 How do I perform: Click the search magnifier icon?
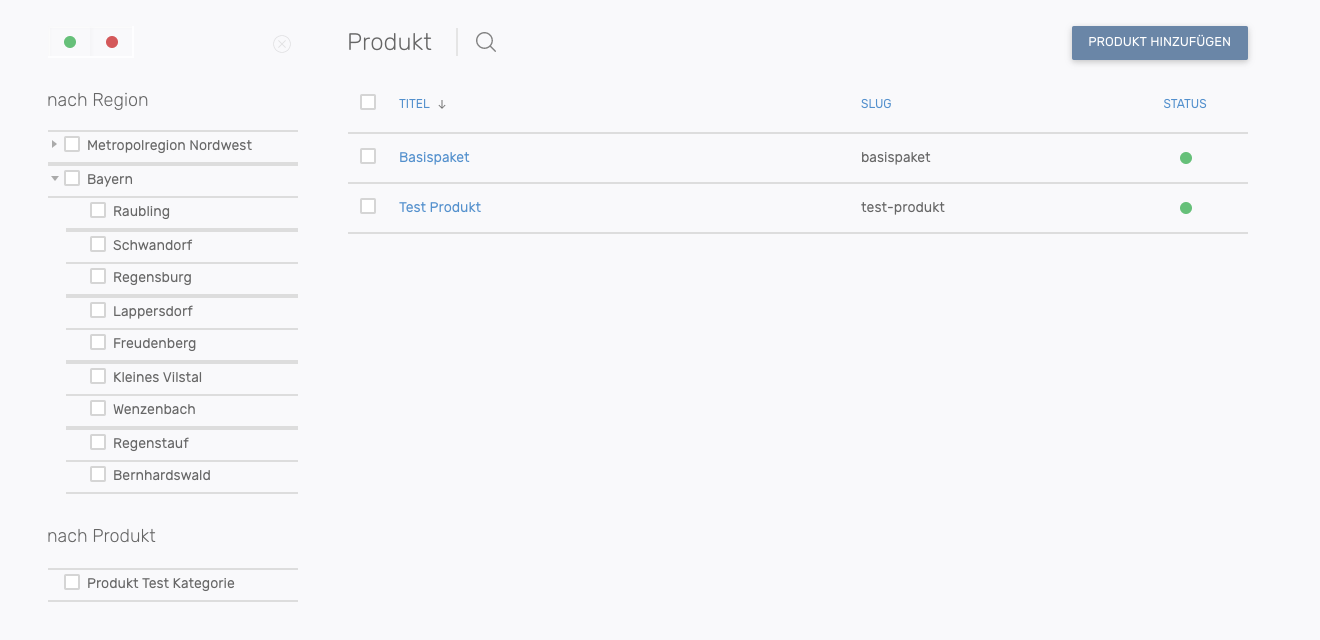pyautogui.click(x=486, y=42)
